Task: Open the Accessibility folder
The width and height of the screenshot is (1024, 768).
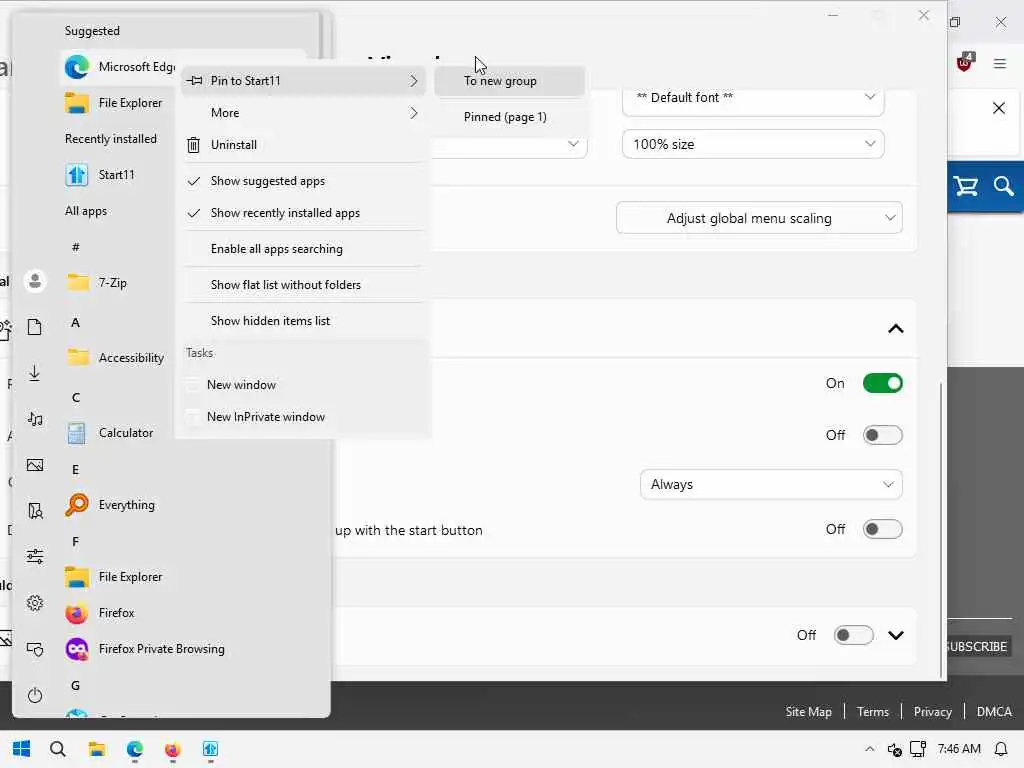Action: click(x=116, y=357)
